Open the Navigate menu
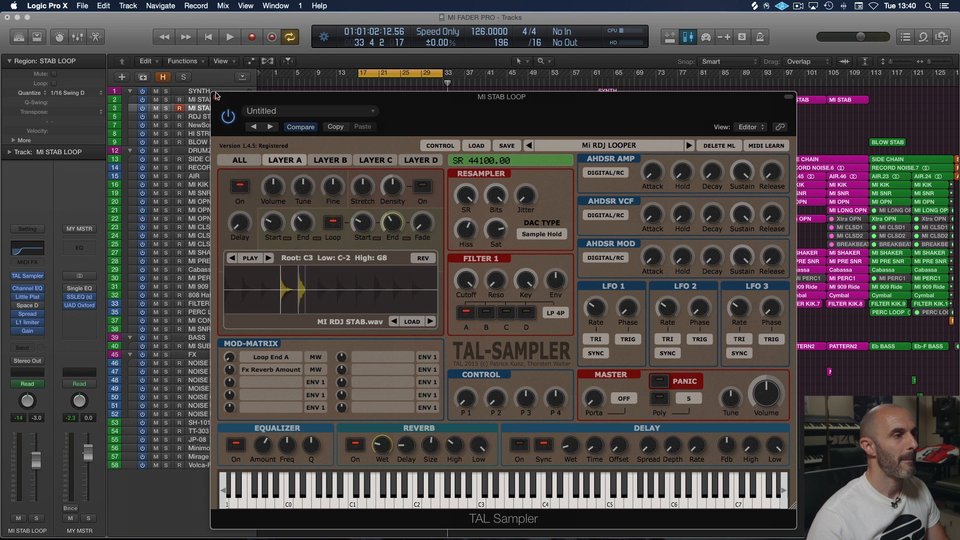Viewport: 960px width, 540px height. [x=160, y=6]
